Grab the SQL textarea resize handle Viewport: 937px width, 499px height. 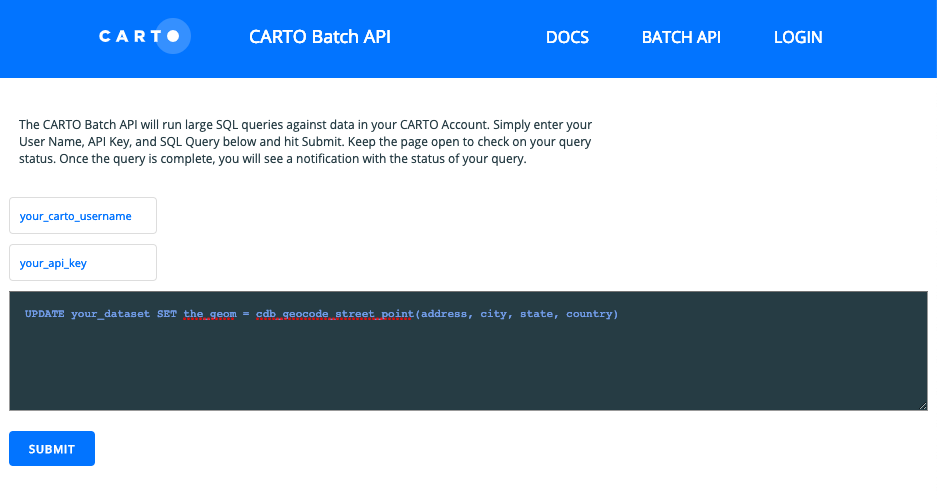[923, 406]
